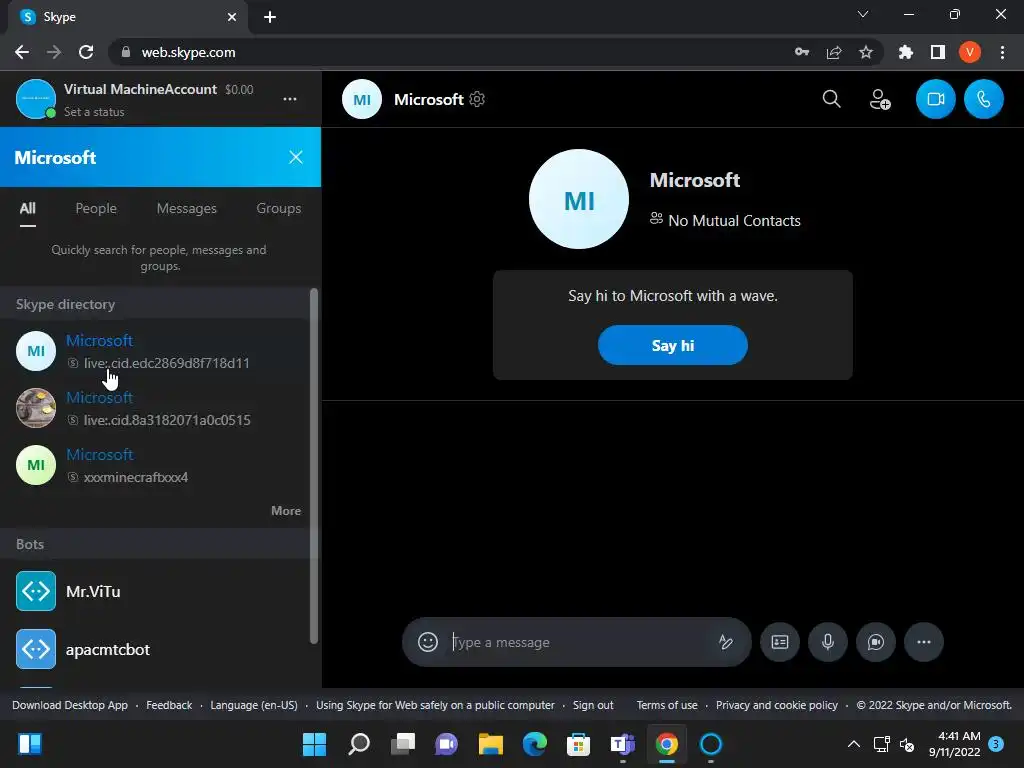The height and width of the screenshot is (768, 1024).
Task: Open Microsoft Teams from the taskbar
Action: pyautogui.click(x=622, y=744)
